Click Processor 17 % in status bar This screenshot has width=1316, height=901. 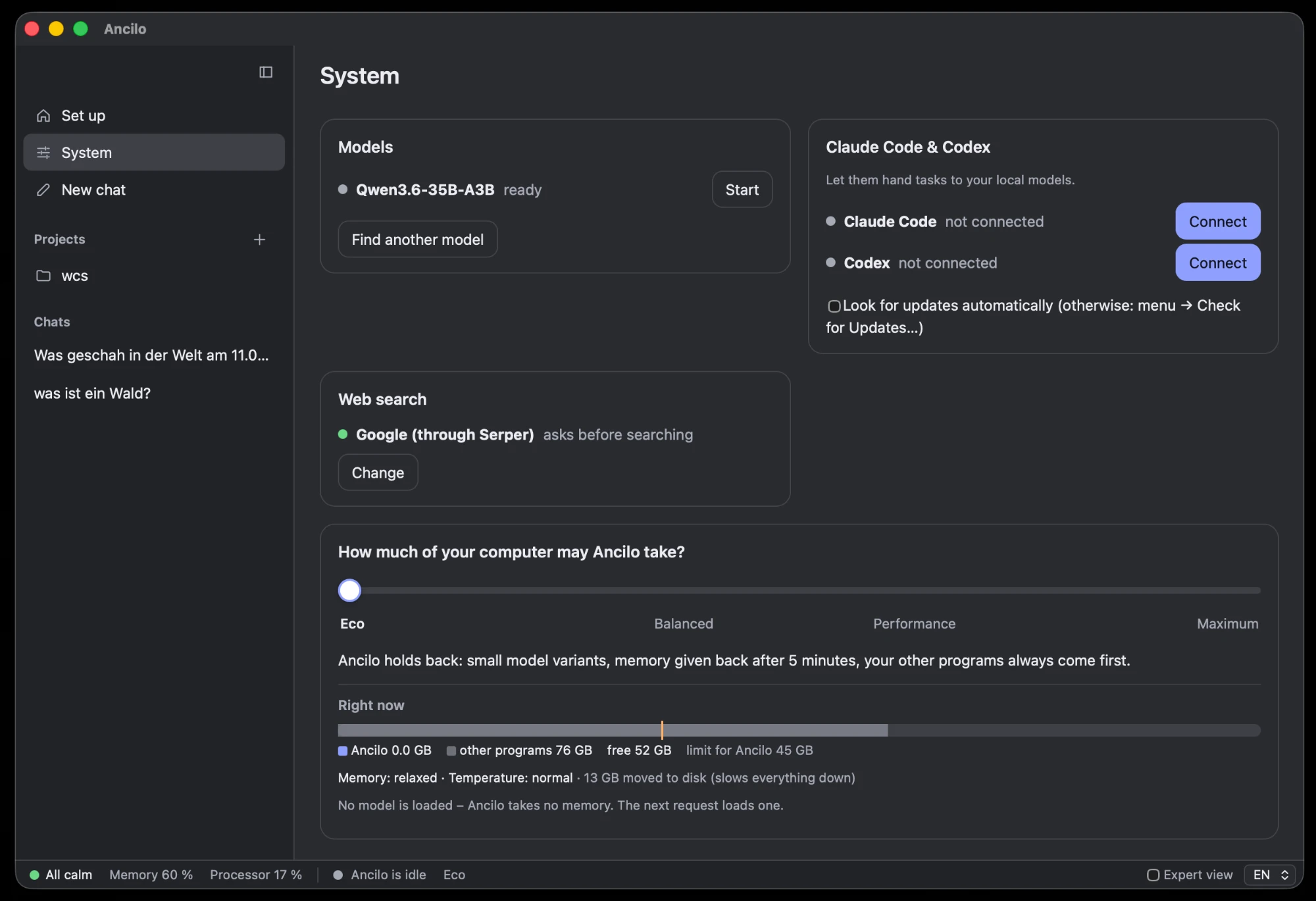[256, 875]
